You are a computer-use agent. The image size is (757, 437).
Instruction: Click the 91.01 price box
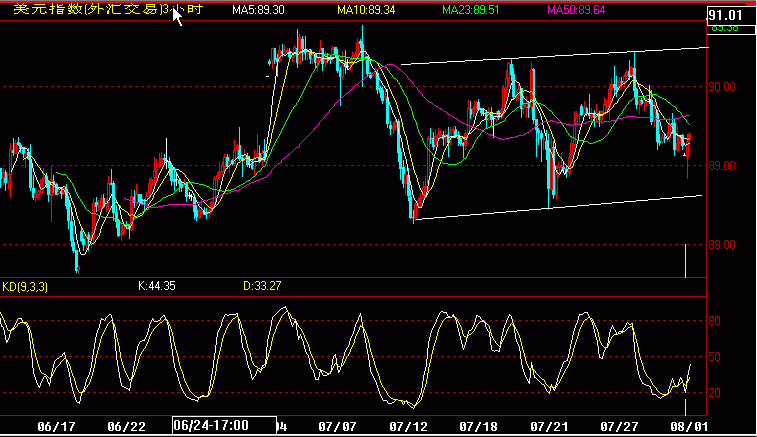coord(730,15)
